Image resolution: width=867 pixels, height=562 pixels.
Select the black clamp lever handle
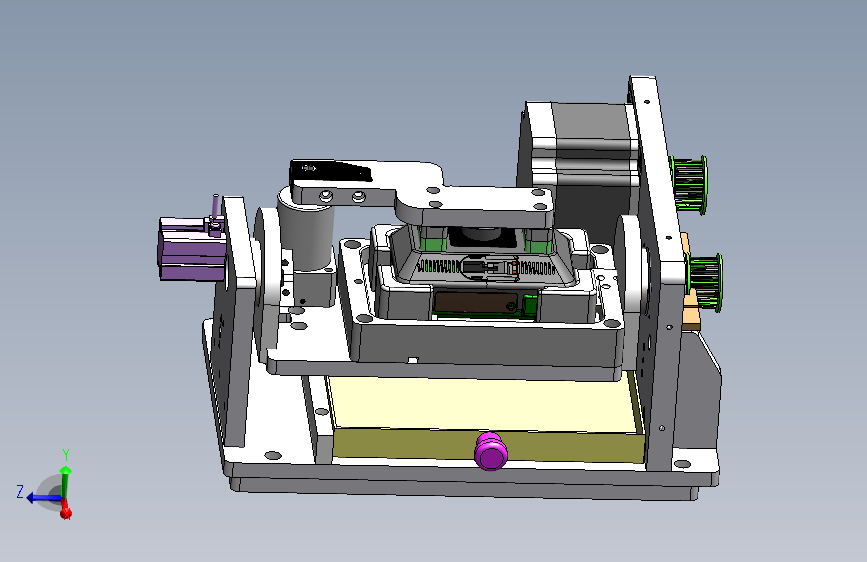[331, 170]
